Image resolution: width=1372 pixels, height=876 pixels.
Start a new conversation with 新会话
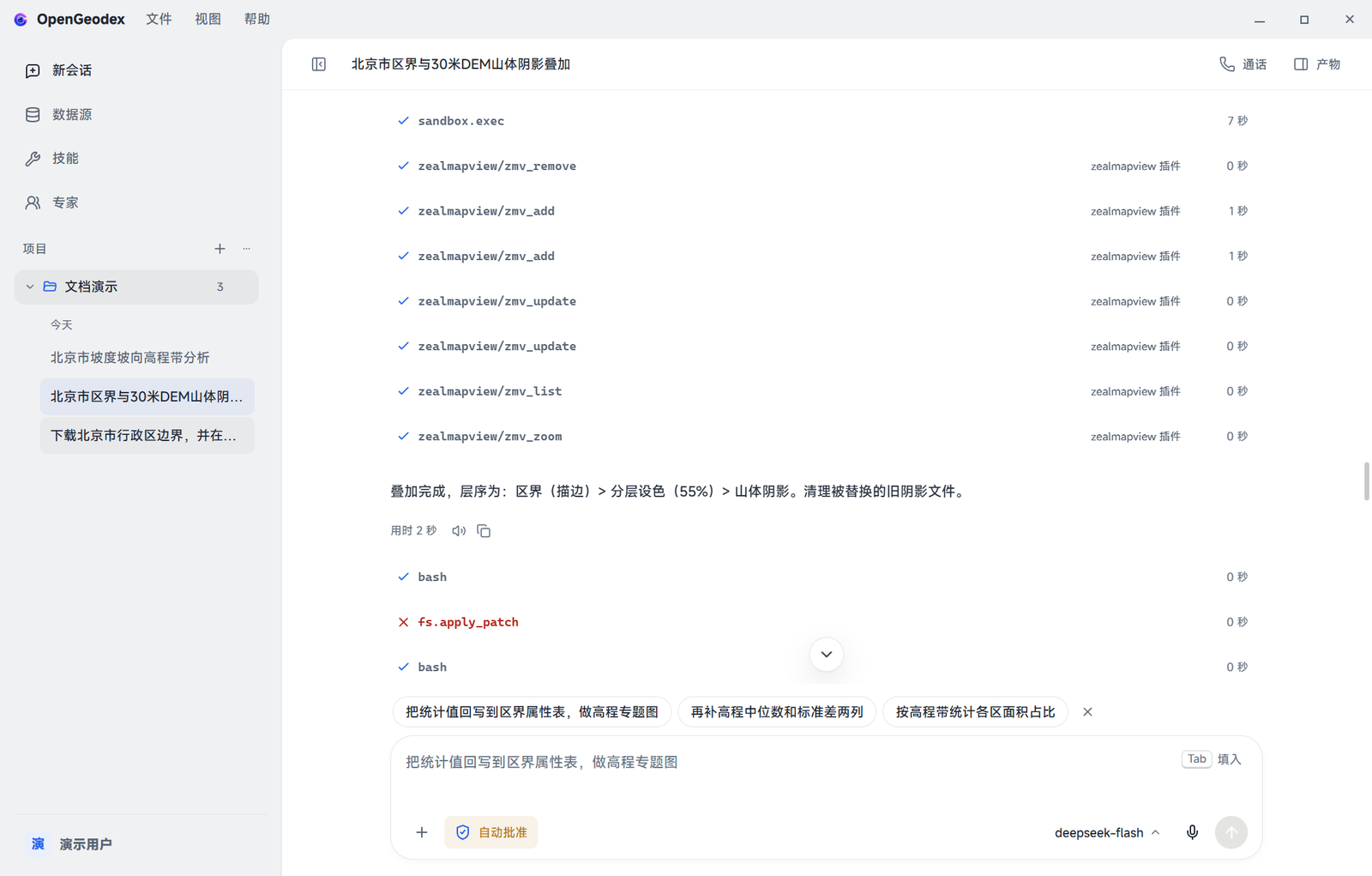pos(58,70)
